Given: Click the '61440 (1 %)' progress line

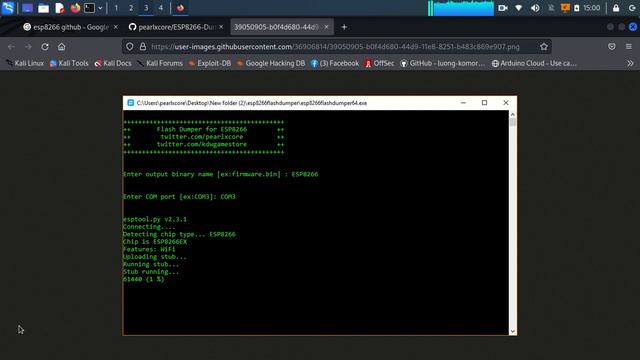Looking at the screenshot, I should tap(143, 279).
